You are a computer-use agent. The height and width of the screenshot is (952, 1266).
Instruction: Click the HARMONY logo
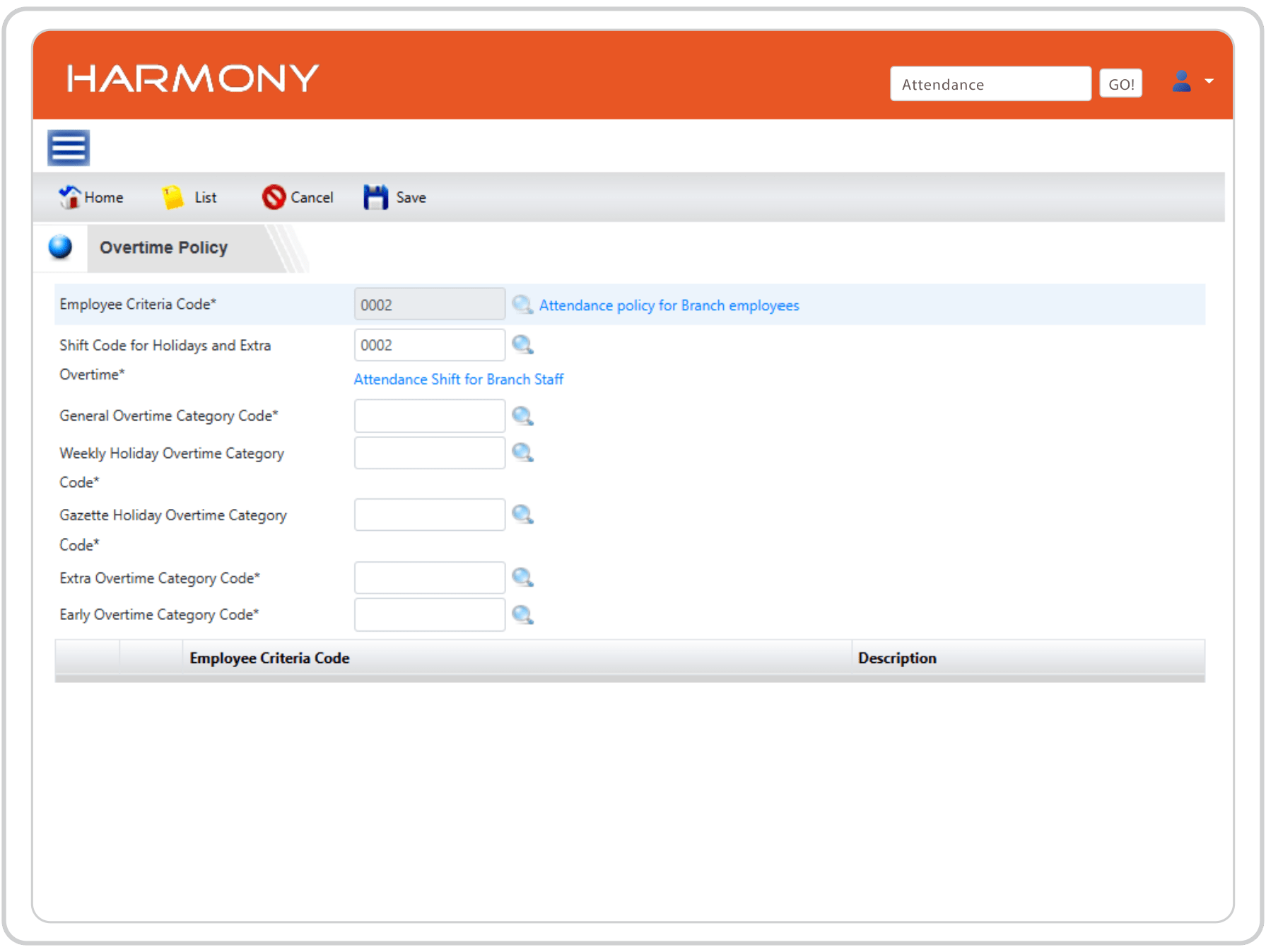point(193,78)
